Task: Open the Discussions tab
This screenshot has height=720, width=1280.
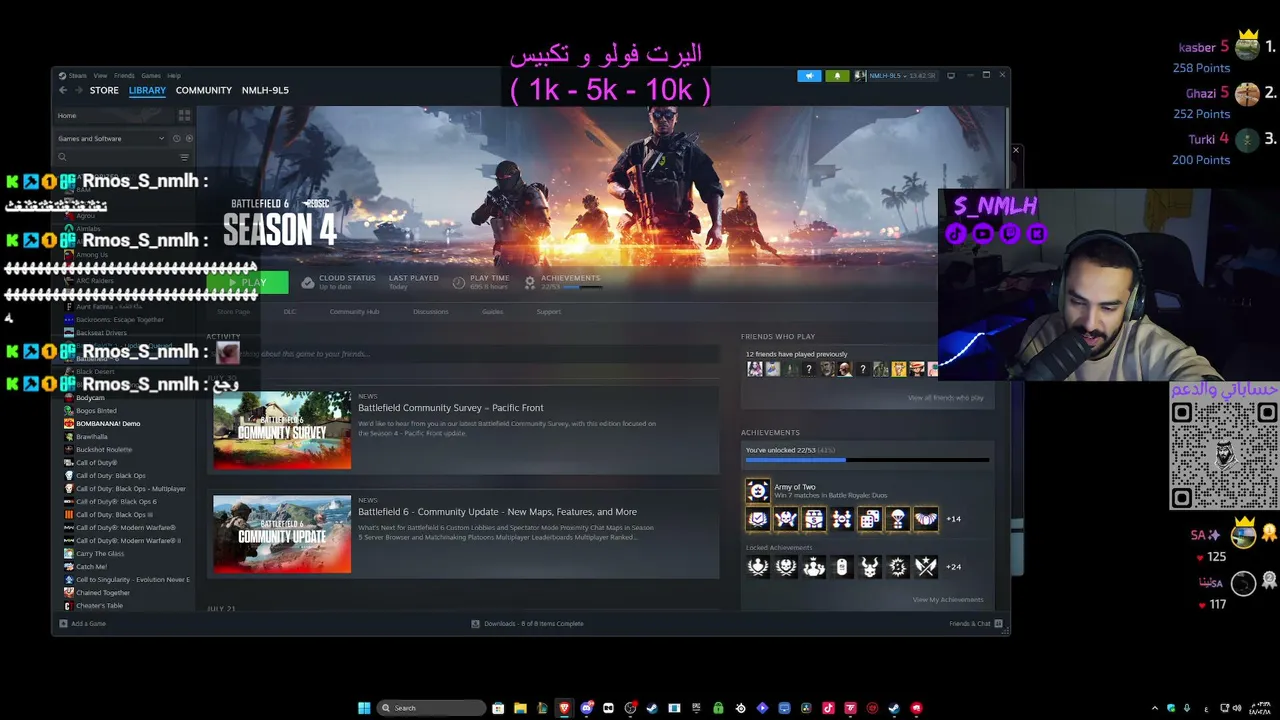Action: tap(431, 312)
